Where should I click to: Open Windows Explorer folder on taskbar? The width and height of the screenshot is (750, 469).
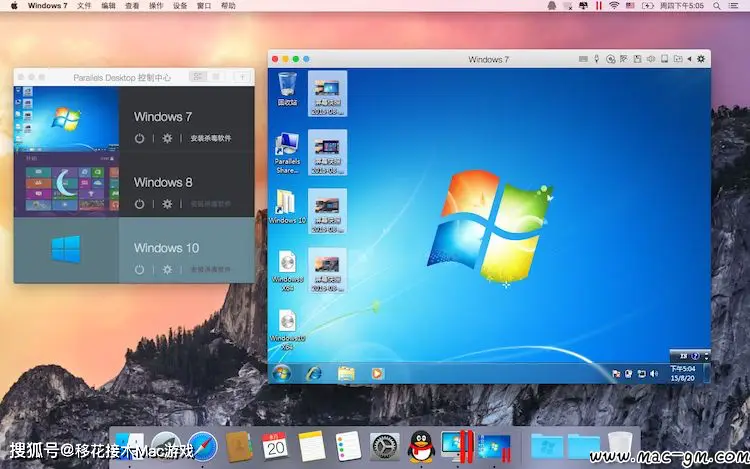coord(346,373)
